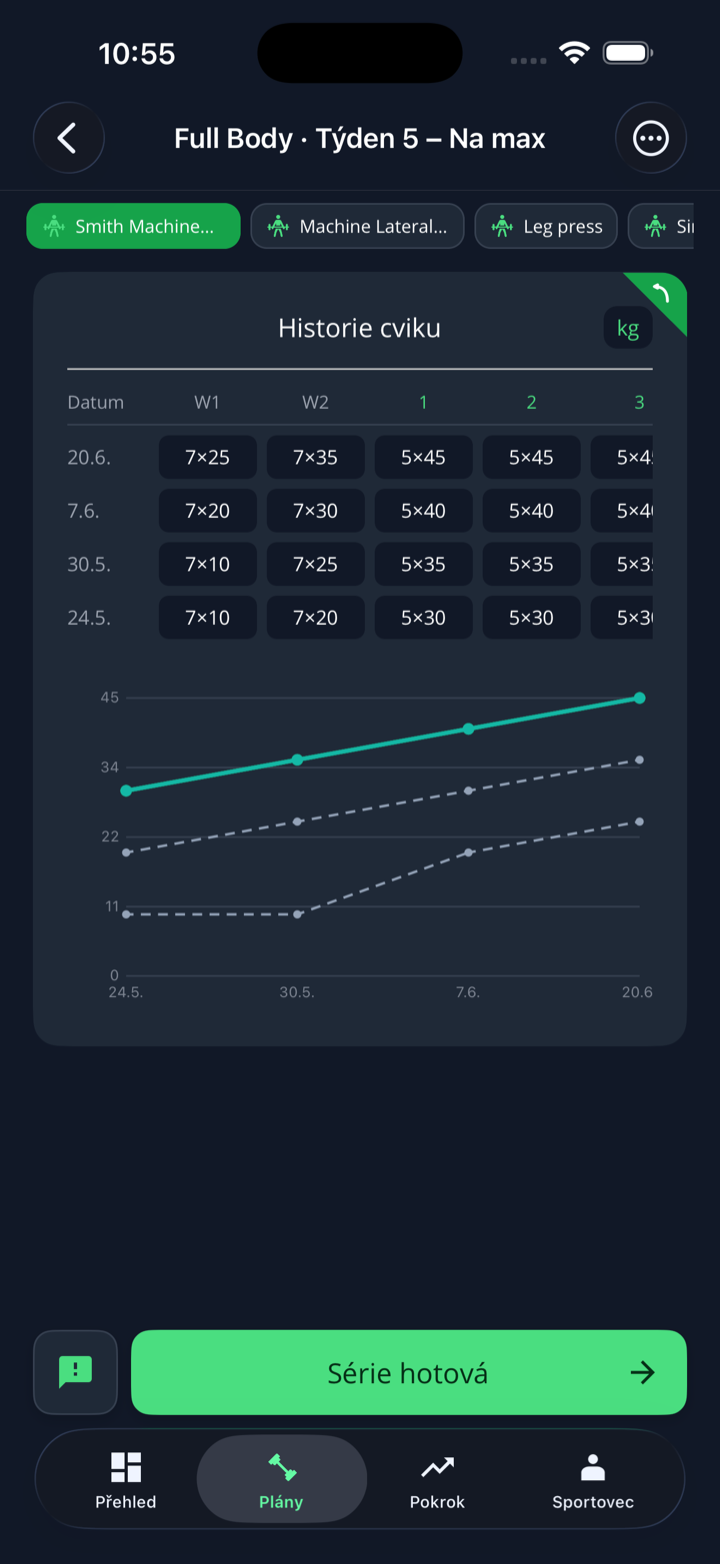Toggle the kg weight unit
720x1564 pixels.
628,328
